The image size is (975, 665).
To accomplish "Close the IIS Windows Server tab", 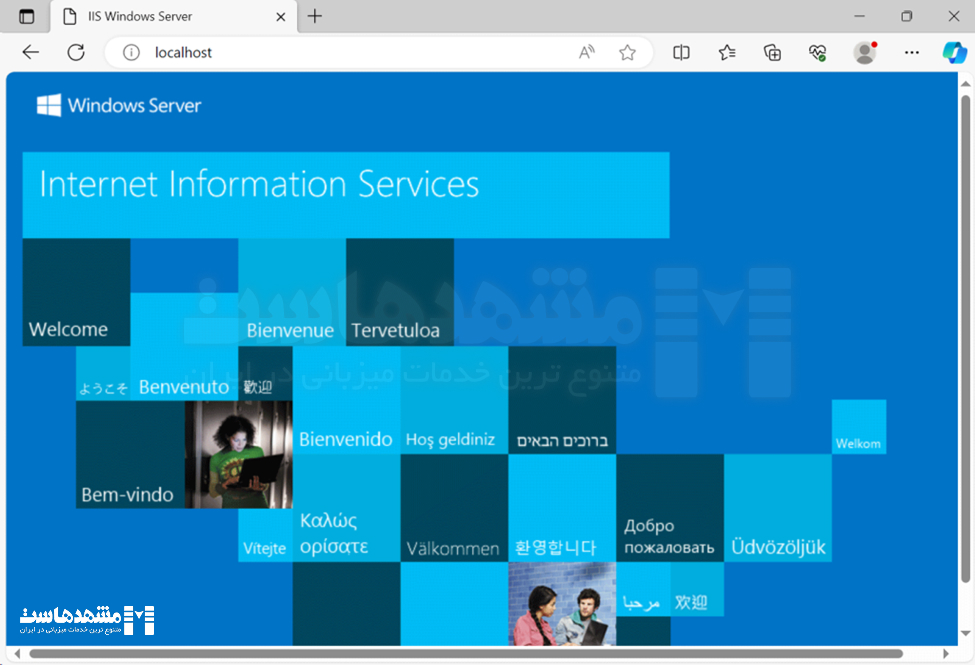I will [280, 17].
